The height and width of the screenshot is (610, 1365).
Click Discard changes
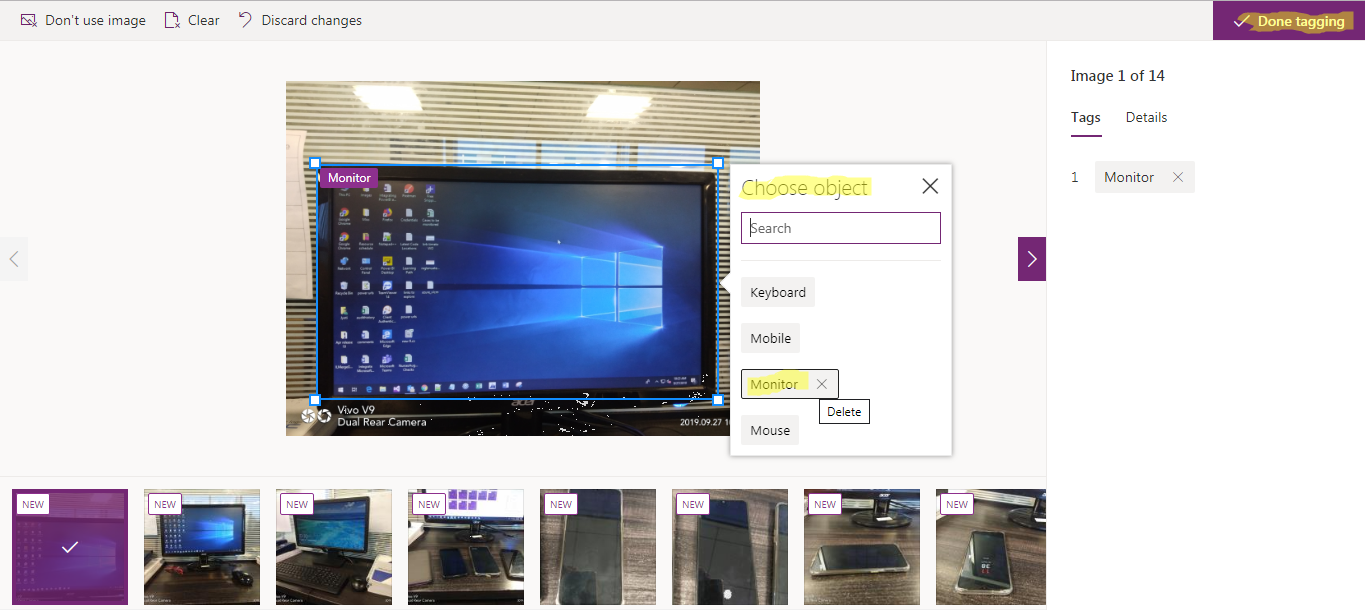click(300, 20)
